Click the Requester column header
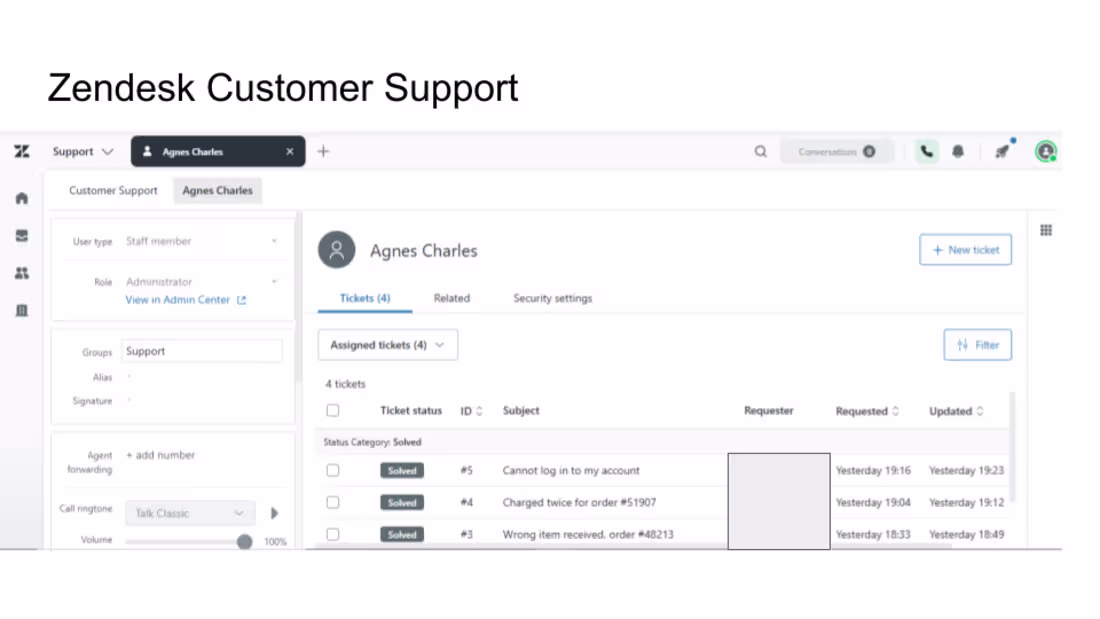The width and height of the screenshot is (1100, 619). click(768, 411)
